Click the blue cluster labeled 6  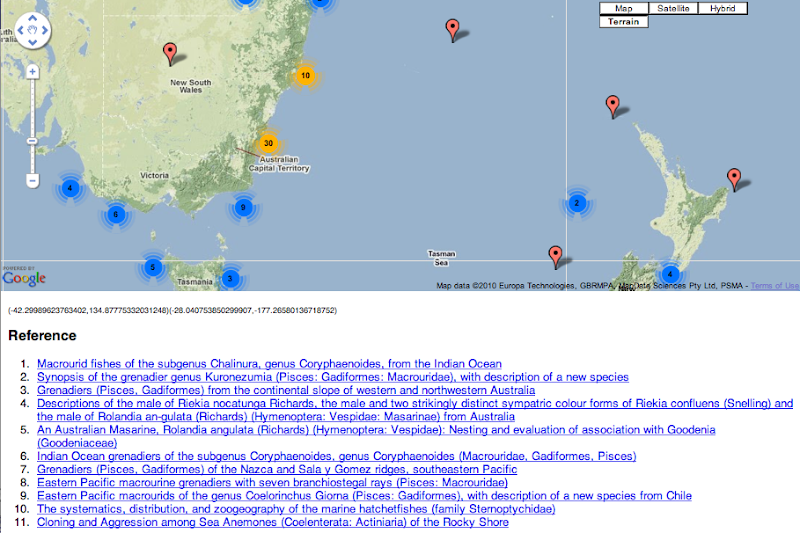click(115, 214)
